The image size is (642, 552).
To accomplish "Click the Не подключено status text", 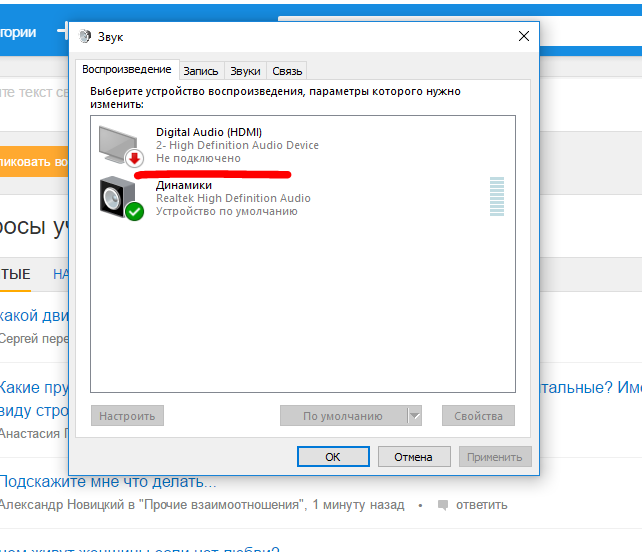I will tap(198, 158).
